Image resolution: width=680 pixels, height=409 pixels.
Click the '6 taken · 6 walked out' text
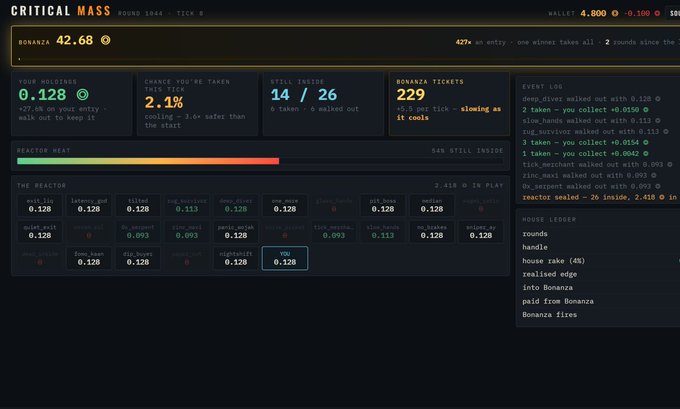(x=315, y=109)
